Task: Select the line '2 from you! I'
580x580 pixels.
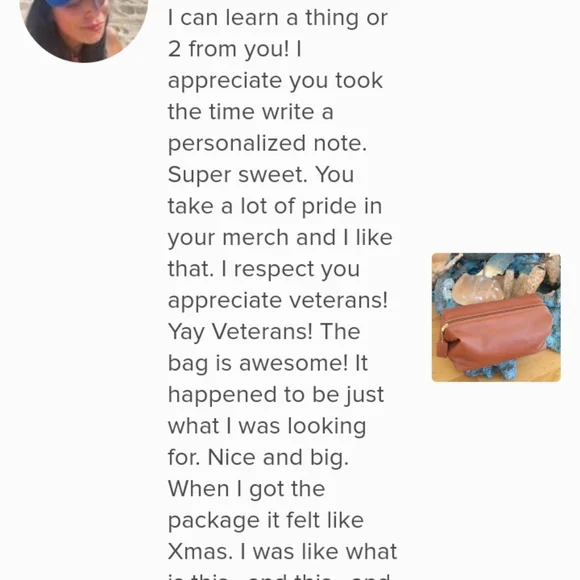Action: (235, 49)
